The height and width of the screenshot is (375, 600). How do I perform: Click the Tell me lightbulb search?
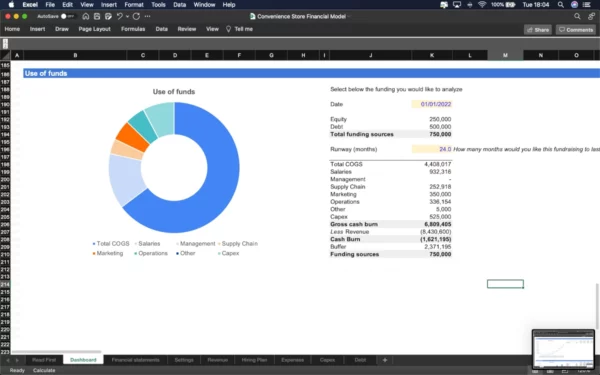[x=239, y=29]
